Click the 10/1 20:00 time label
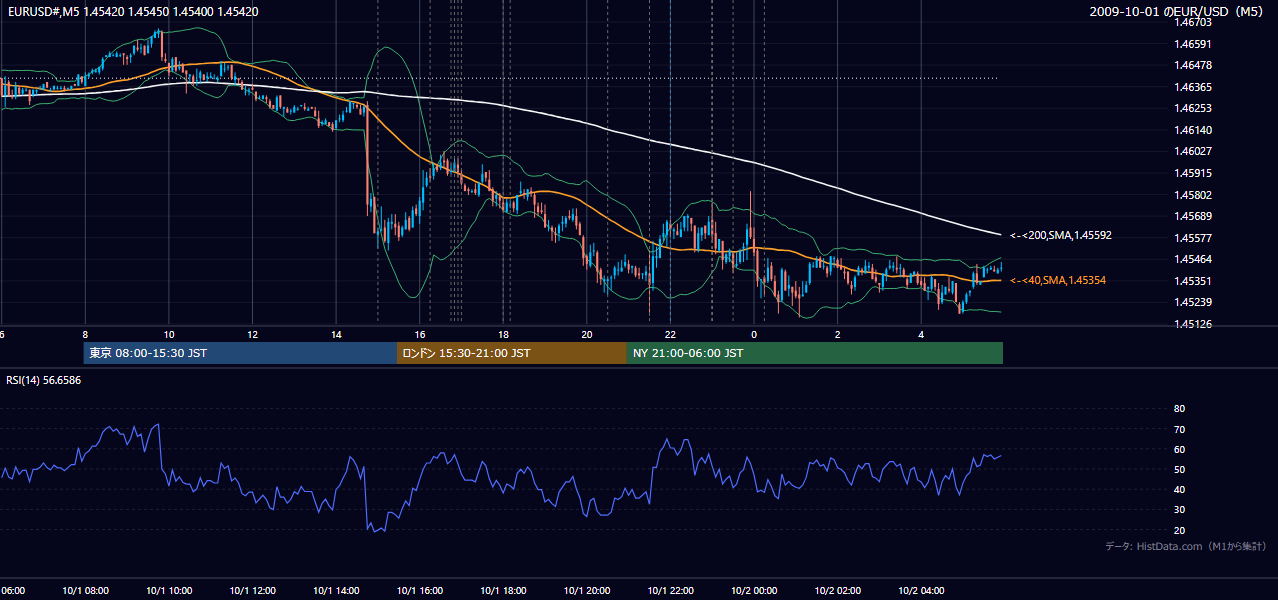The width and height of the screenshot is (1278, 600). (x=587, y=591)
